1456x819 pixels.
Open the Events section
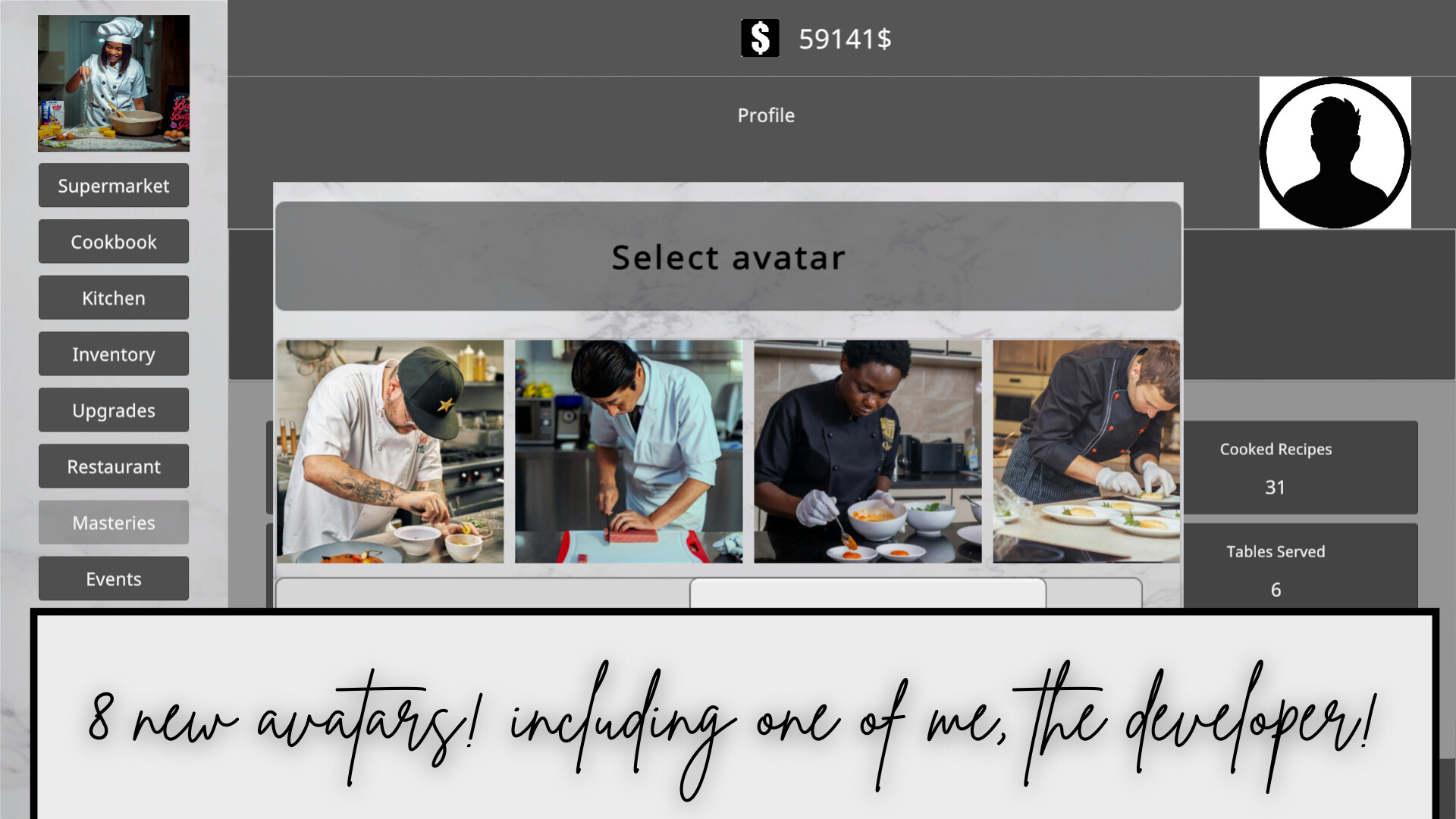pyautogui.click(x=114, y=579)
